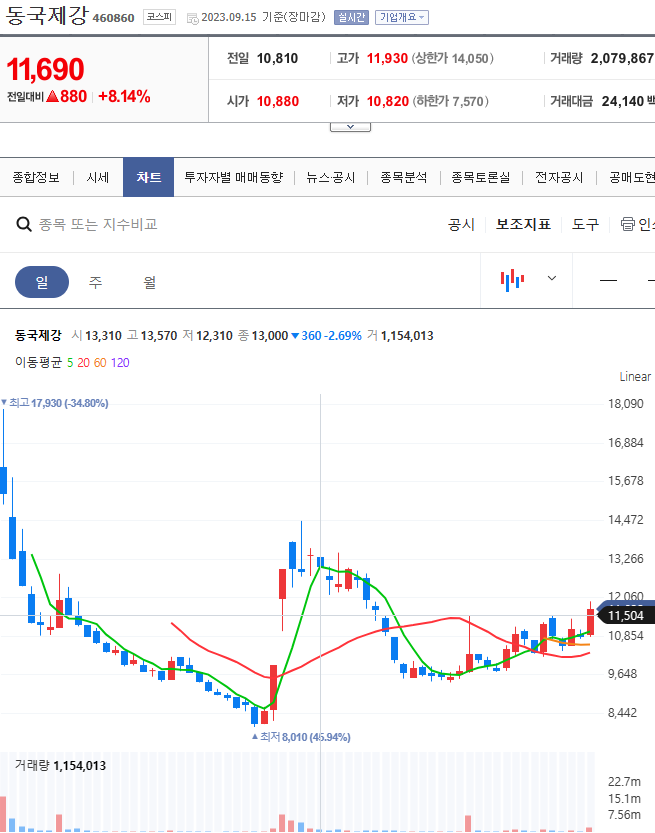Select the 일 daily period toggle
Viewport: 655px width, 833px height.
[x=42, y=282]
